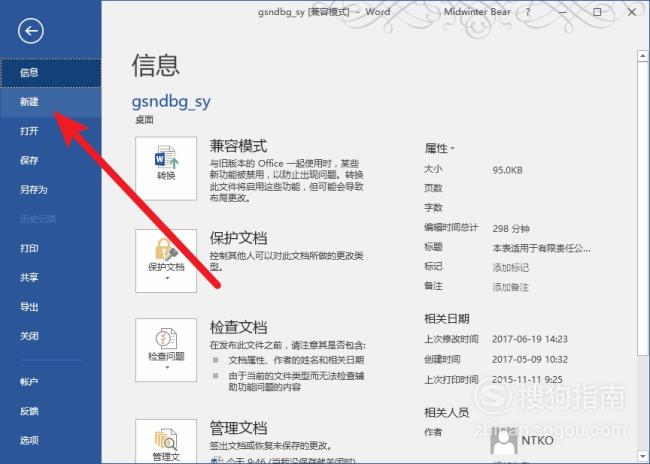Screen dimensions: 650x464
Task: Click the 管理文 manage document icon
Action: point(166,441)
